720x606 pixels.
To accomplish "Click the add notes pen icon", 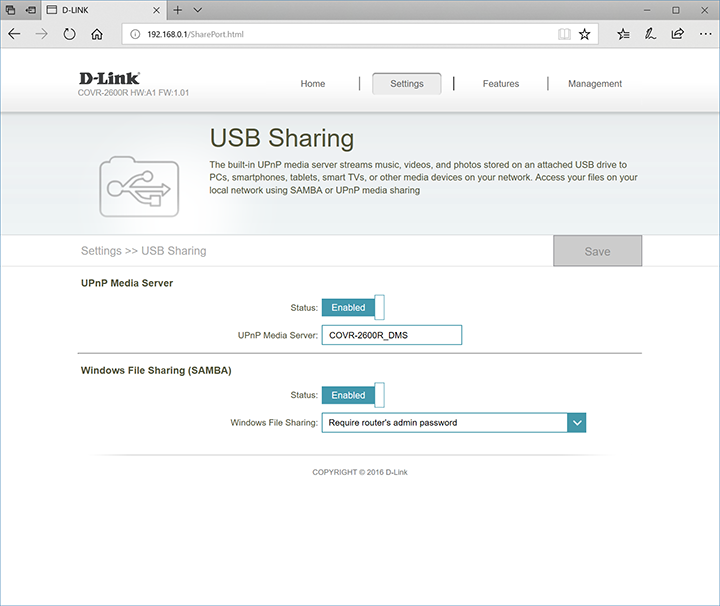I will [650, 33].
